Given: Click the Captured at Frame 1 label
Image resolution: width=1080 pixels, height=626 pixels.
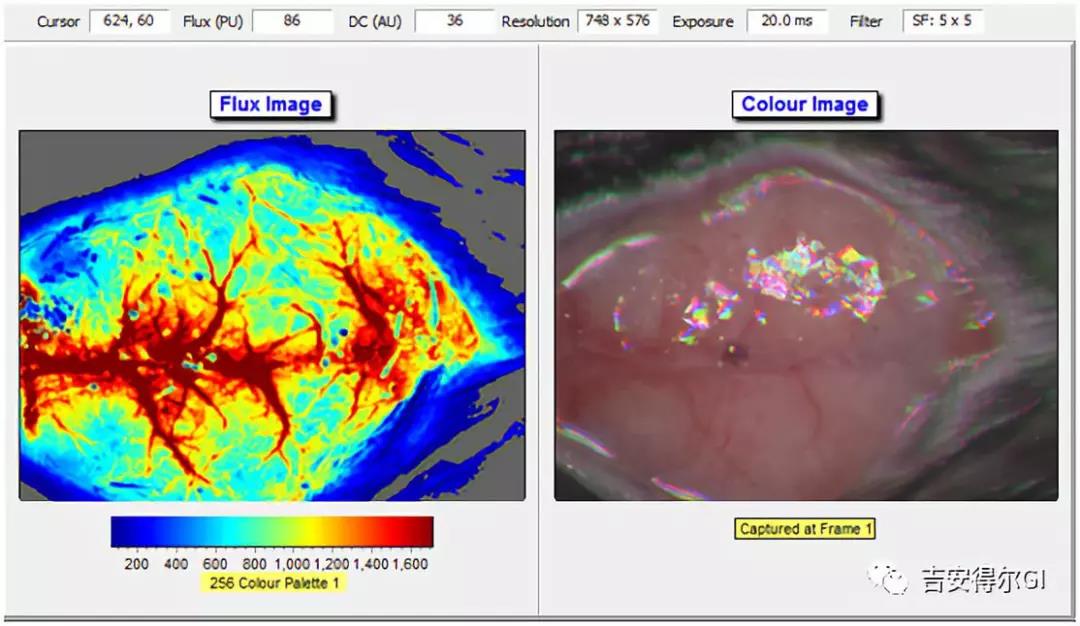Looking at the screenshot, I should (805, 529).
